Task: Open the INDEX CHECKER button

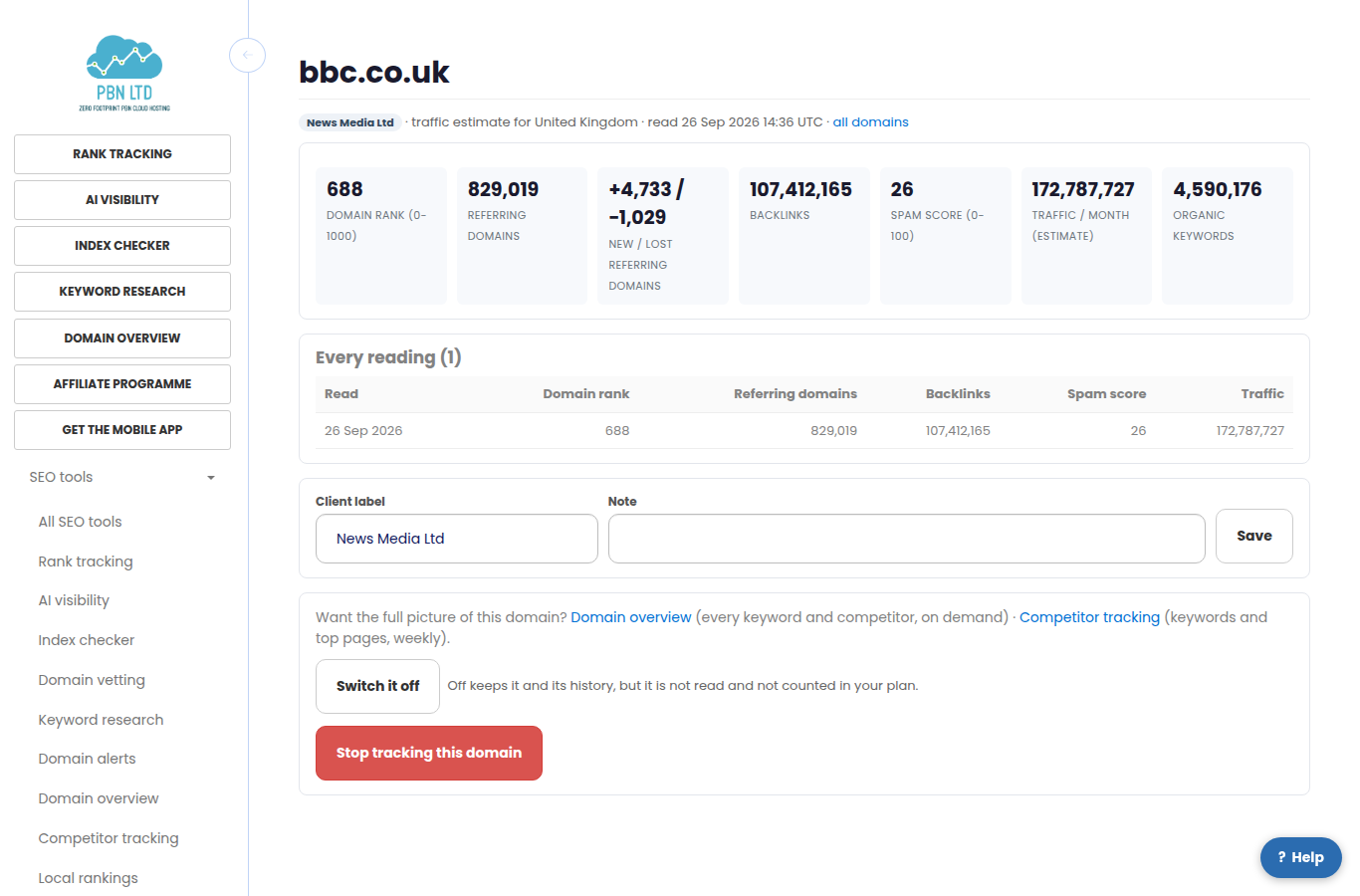Action: (x=122, y=246)
